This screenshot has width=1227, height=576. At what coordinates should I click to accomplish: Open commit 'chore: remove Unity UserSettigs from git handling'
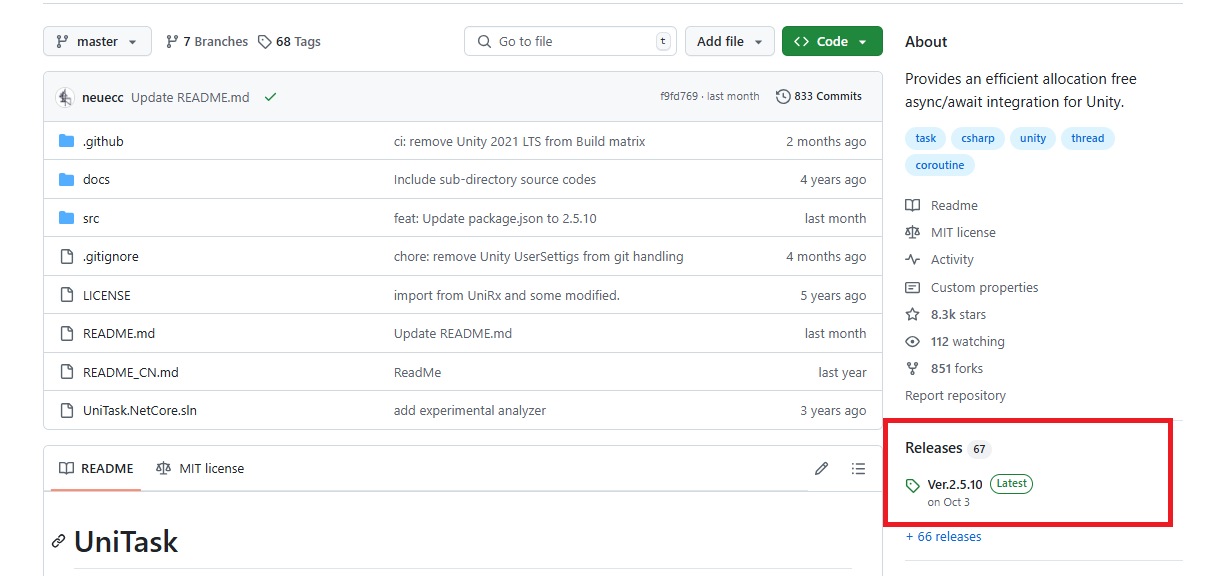pos(539,257)
